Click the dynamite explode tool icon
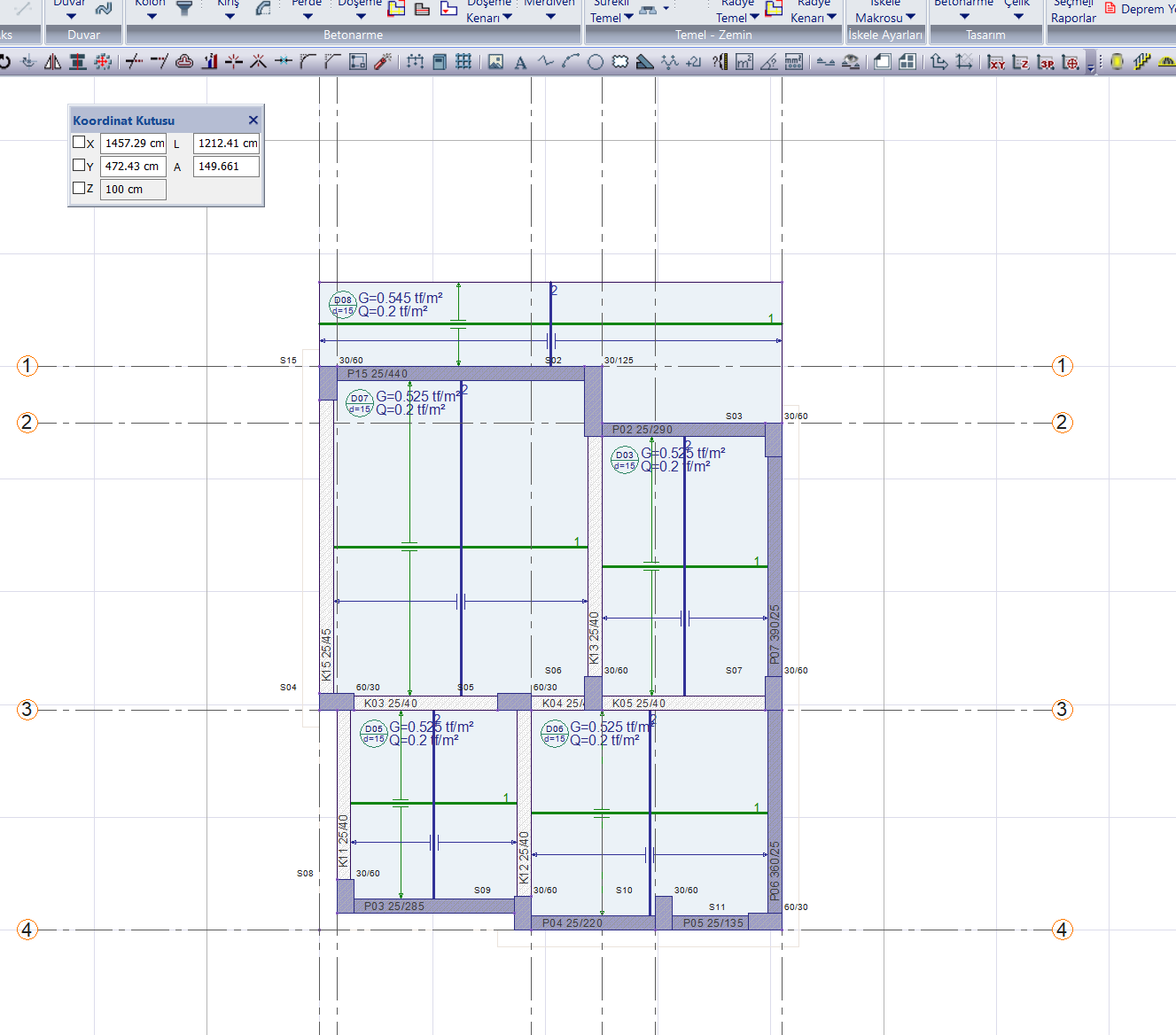Viewport: 1176px width, 1035px height. [383, 62]
